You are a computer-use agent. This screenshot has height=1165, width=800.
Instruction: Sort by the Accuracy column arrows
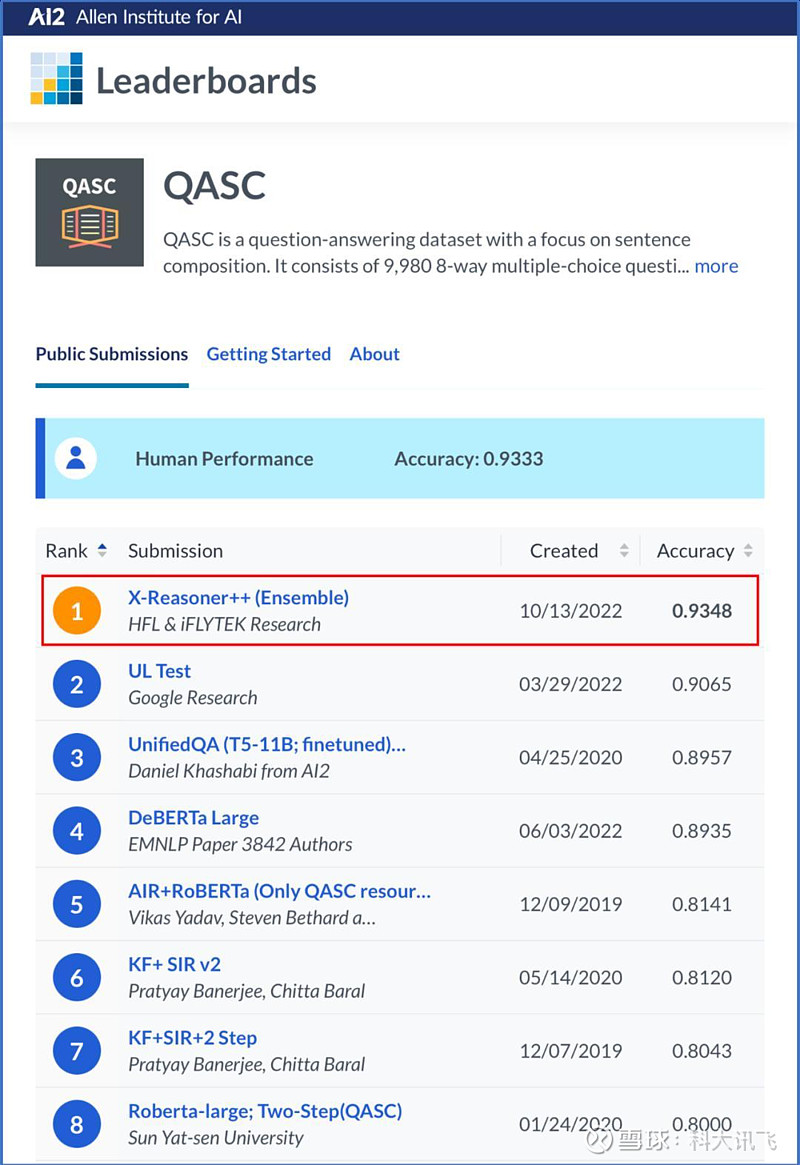pyautogui.click(x=748, y=551)
